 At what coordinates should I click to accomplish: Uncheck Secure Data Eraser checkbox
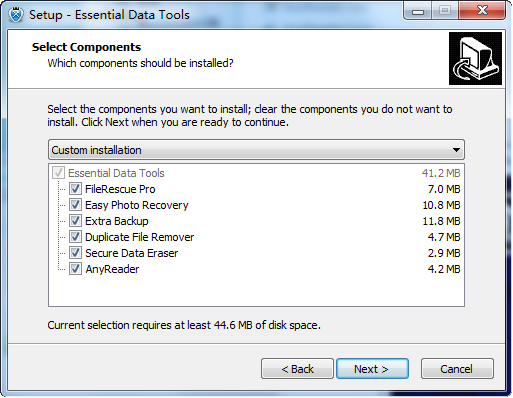click(x=75, y=253)
